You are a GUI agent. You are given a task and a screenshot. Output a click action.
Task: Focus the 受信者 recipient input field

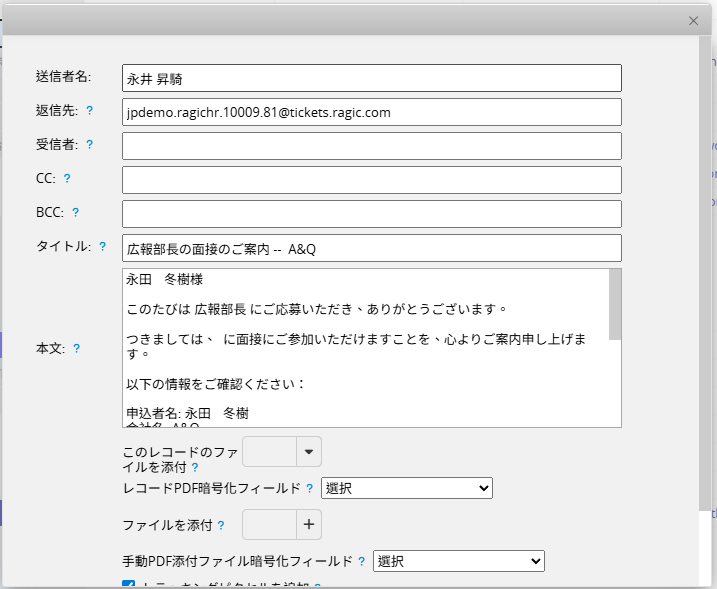pyautogui.click(x=371, y=146)
